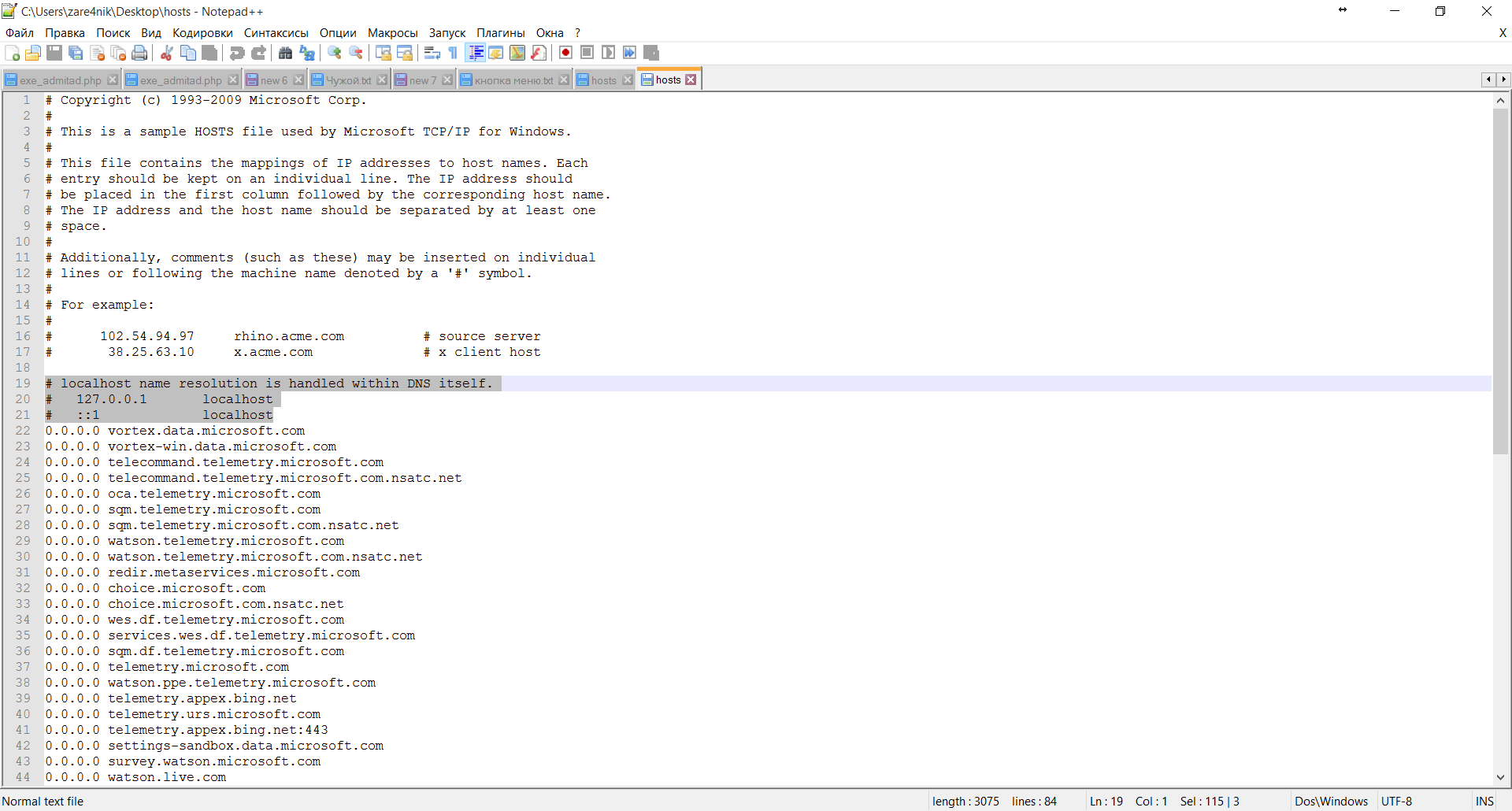Open the Правка menu

tap(65, 33)
